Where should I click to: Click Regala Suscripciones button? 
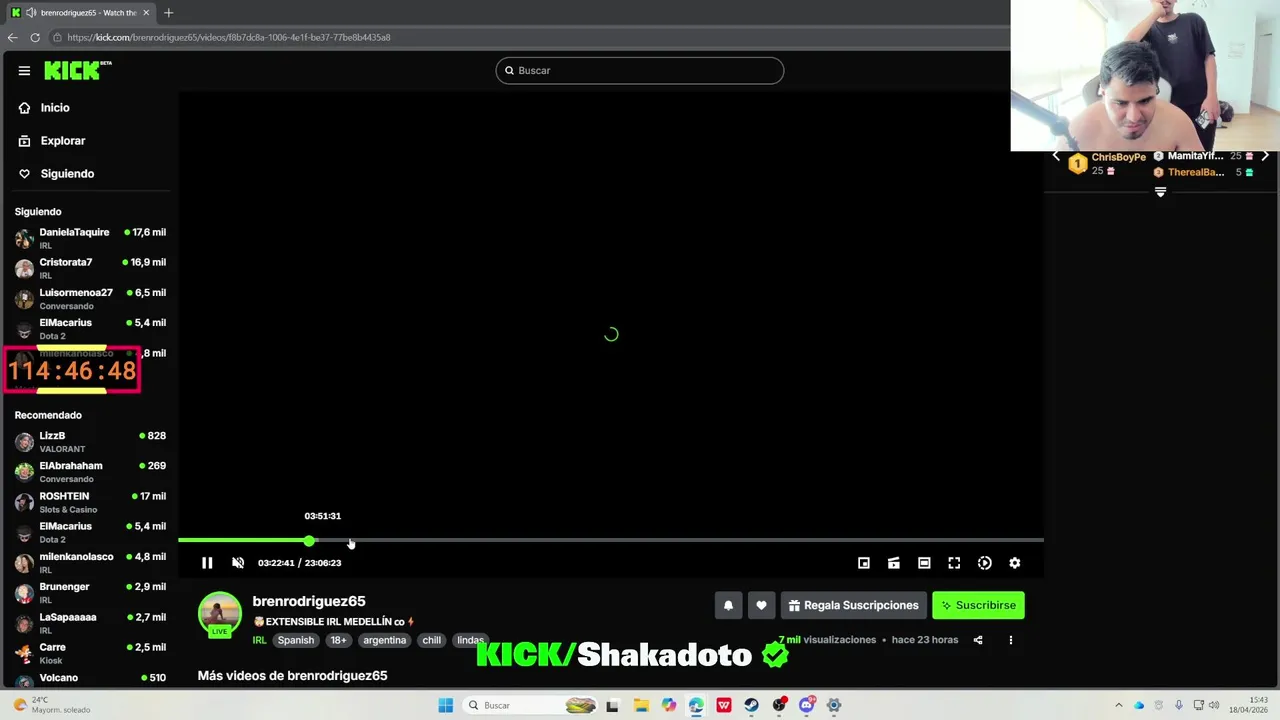click(x=853, y=605)
